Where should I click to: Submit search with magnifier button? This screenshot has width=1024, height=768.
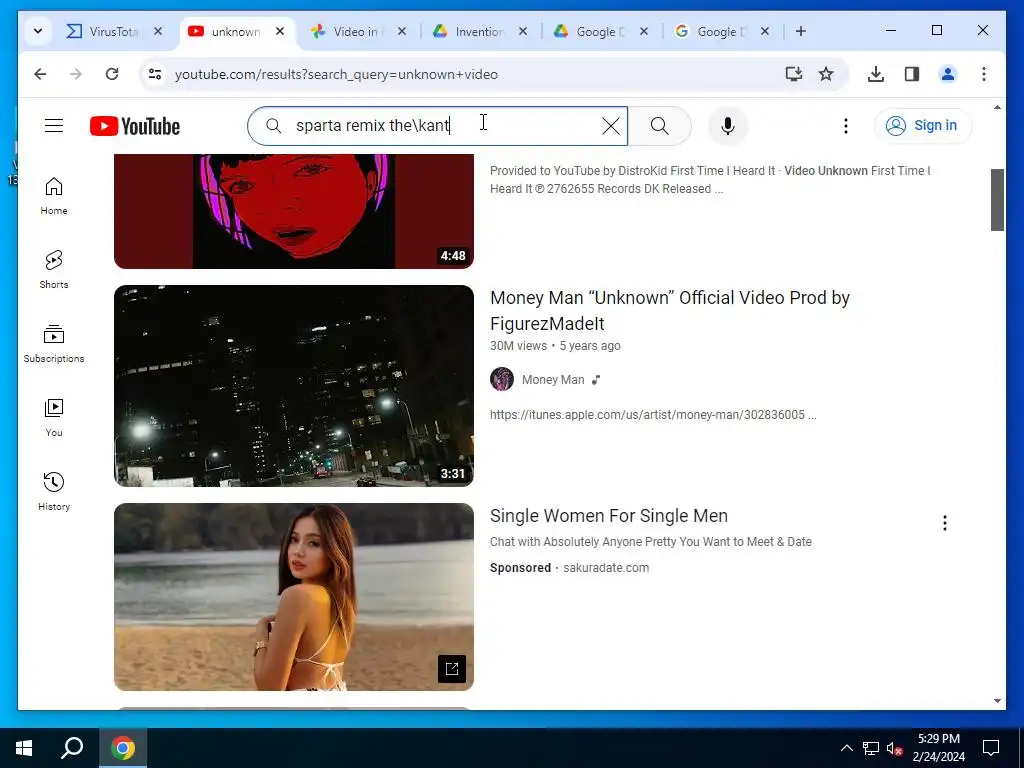[660, 126]
